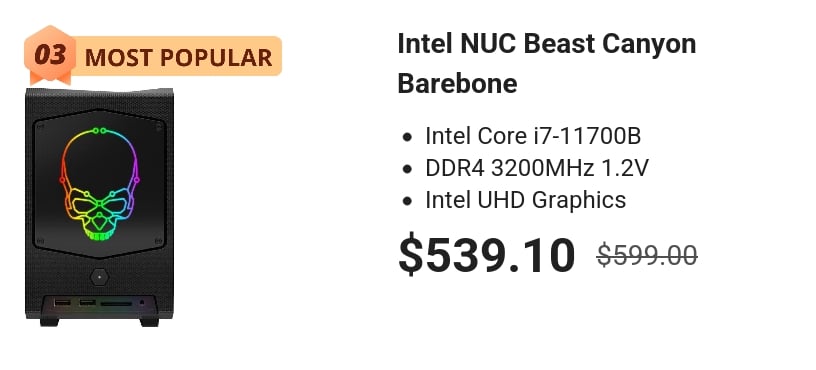The image size is (816, 370).
Task: Select the DDR4 3200MHz 1.2V spec line
Action: click(x=537, y=168)
